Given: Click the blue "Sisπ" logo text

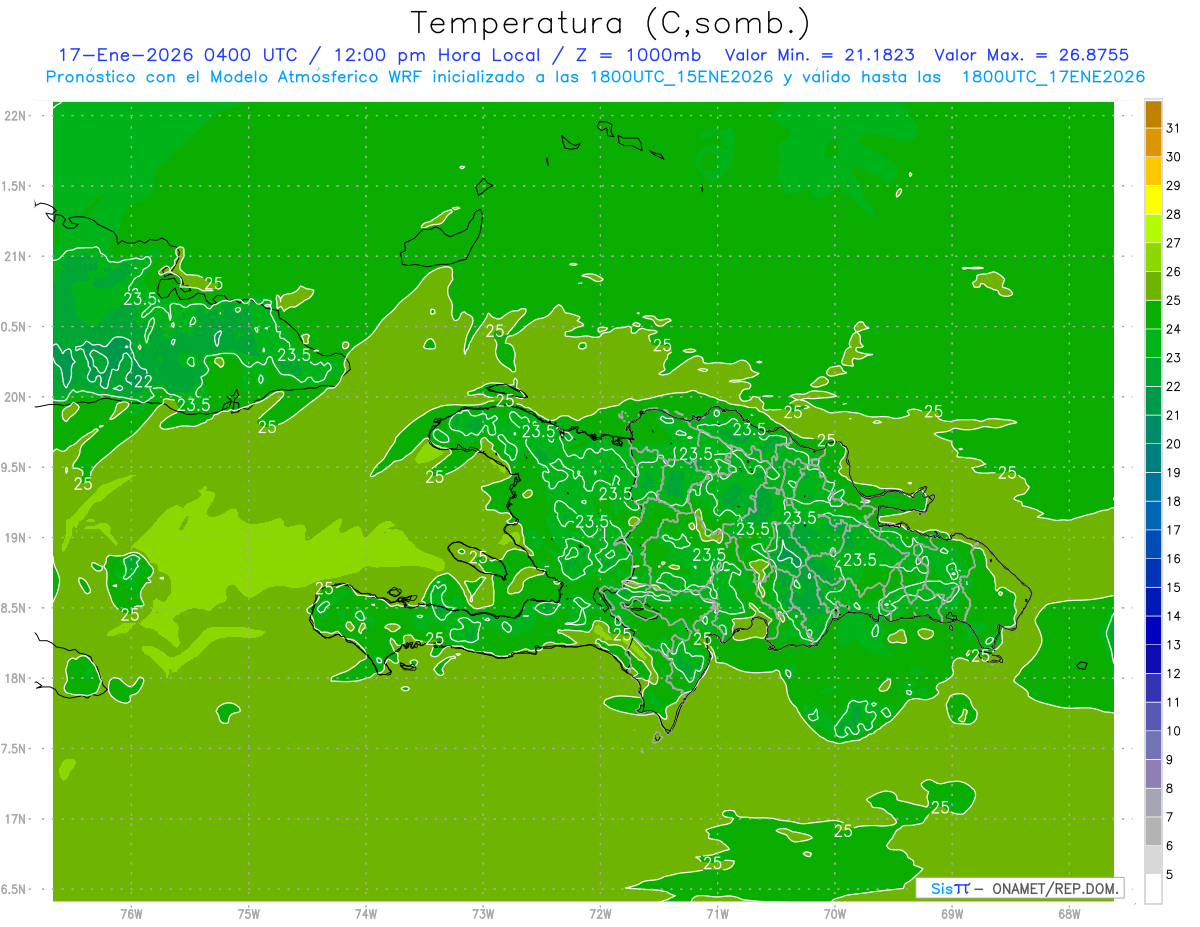Looking at the screenshot, I should pyautogui.click(x=949, y=889).
